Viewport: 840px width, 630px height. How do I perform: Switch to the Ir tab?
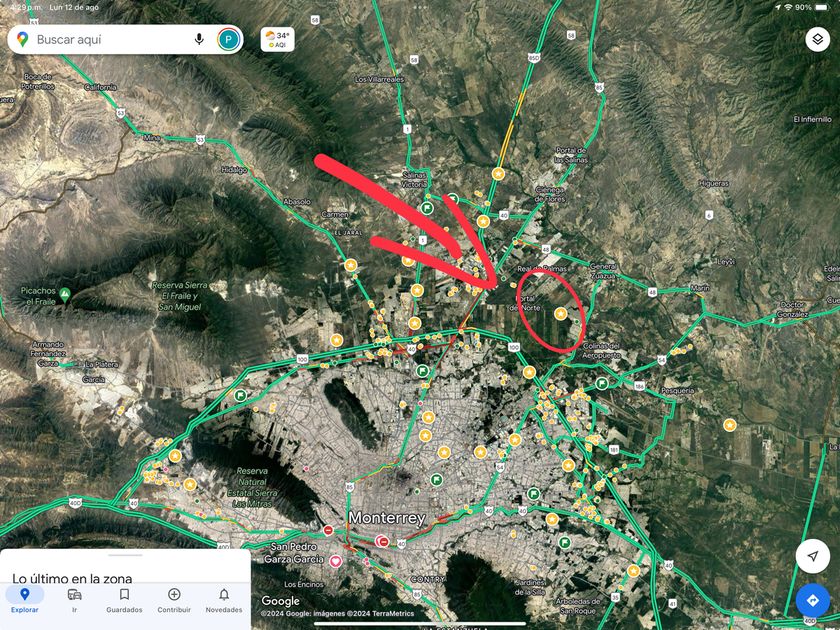click(x=74, y=600)
